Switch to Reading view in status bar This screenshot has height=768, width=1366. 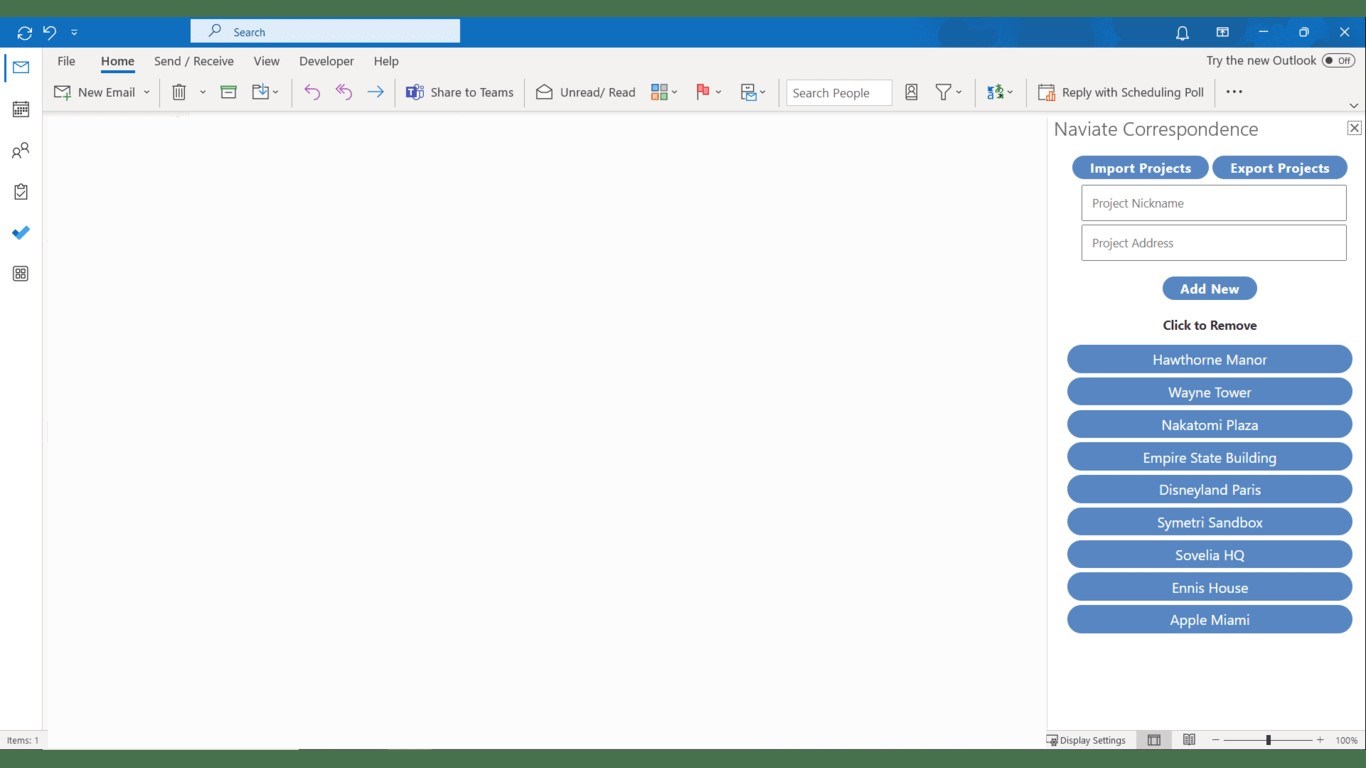1189,740
